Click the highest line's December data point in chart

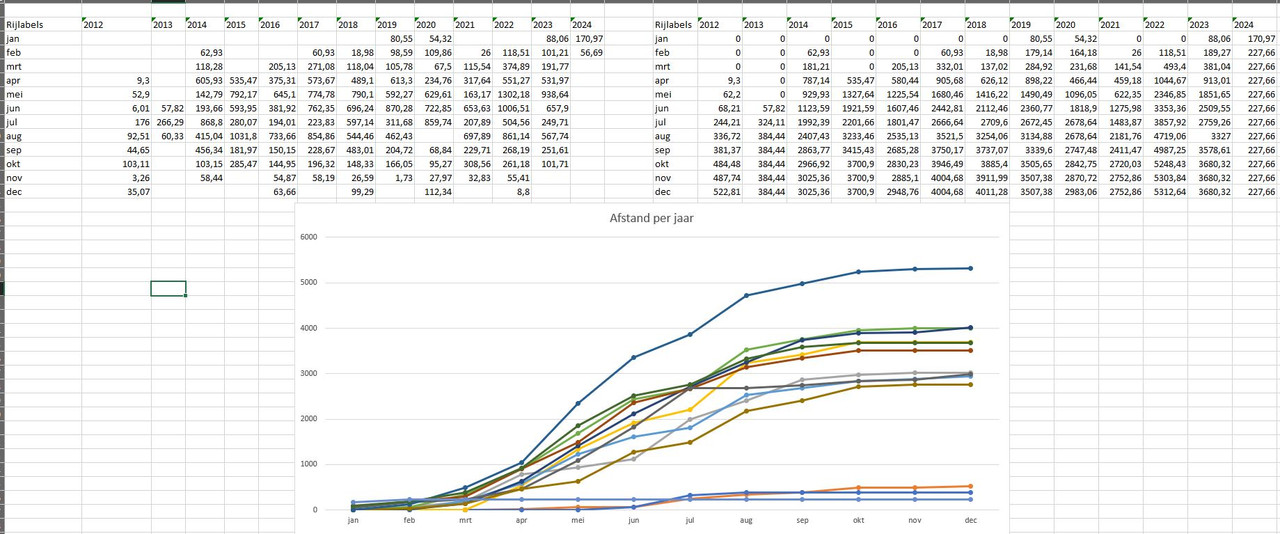click(x=969, y=268)
